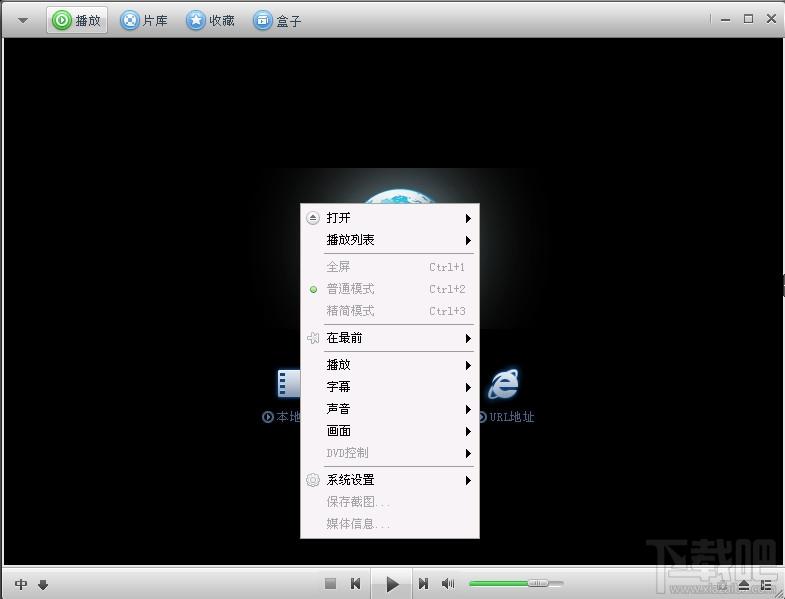
Task: Click the 中 language icon at bottom-left
Action: 21,584
